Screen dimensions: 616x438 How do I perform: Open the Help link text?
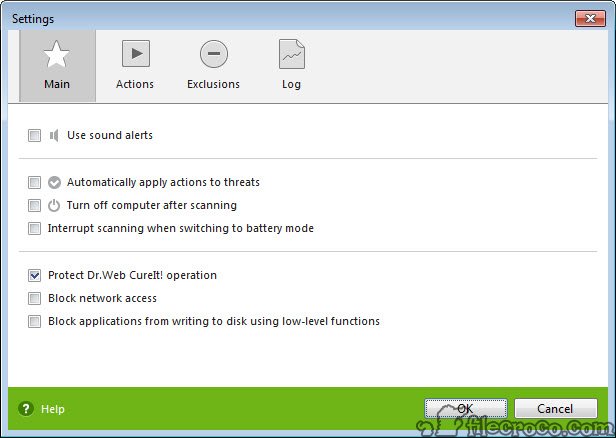pyautogui.click(x=53, y=409)
